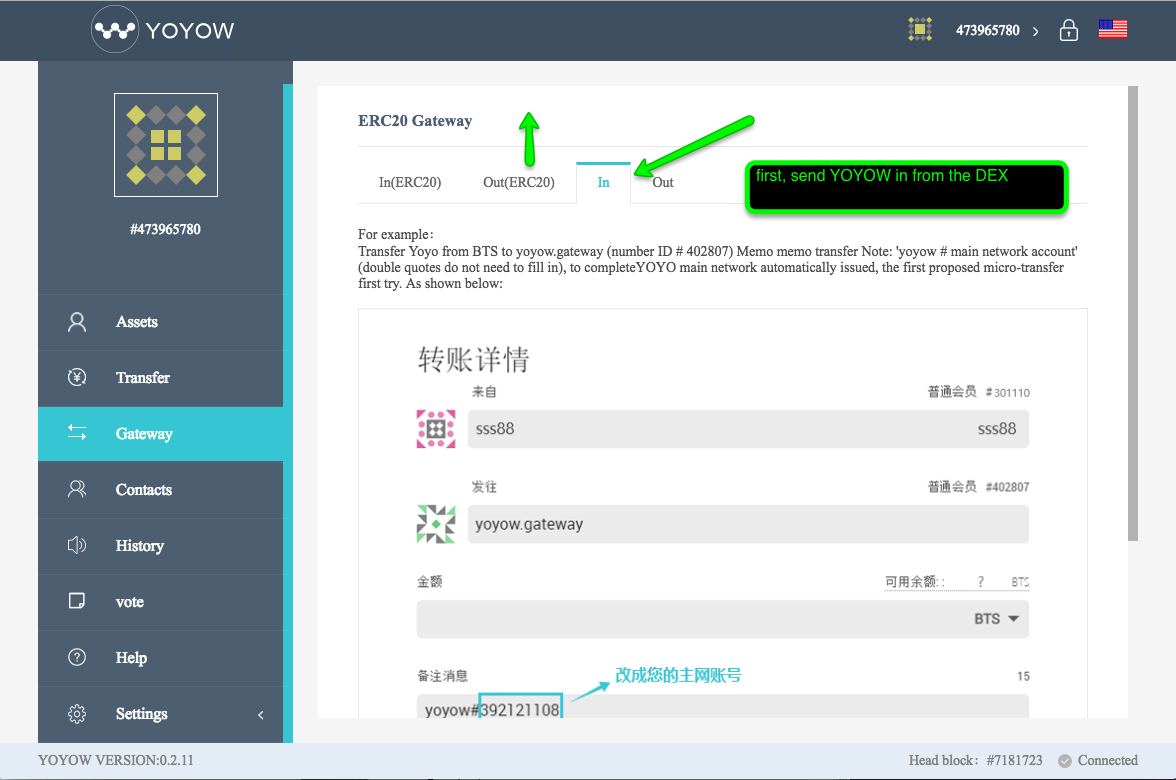Change language via the US flag icon

click(1112, 29)
